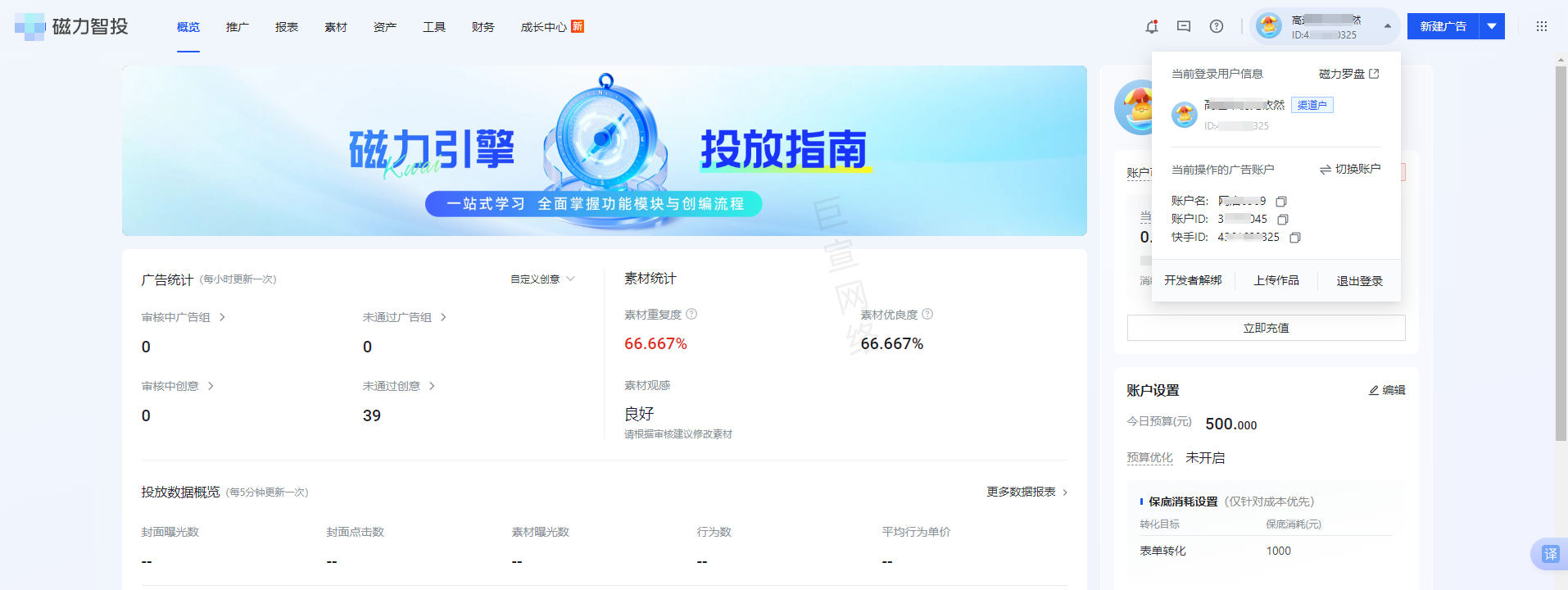This screenshot has height=590, width=1568.
Task: Click the translate floating icon
Action: click(x=1550, y=554)
